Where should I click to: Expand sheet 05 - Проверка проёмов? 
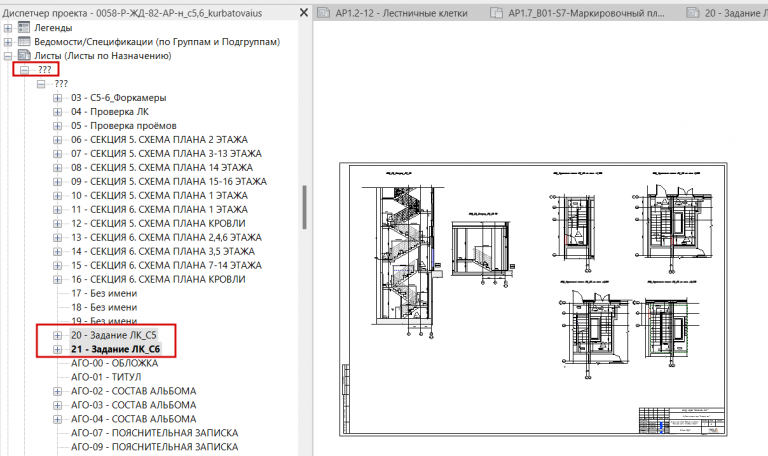(x=58, y=126)
